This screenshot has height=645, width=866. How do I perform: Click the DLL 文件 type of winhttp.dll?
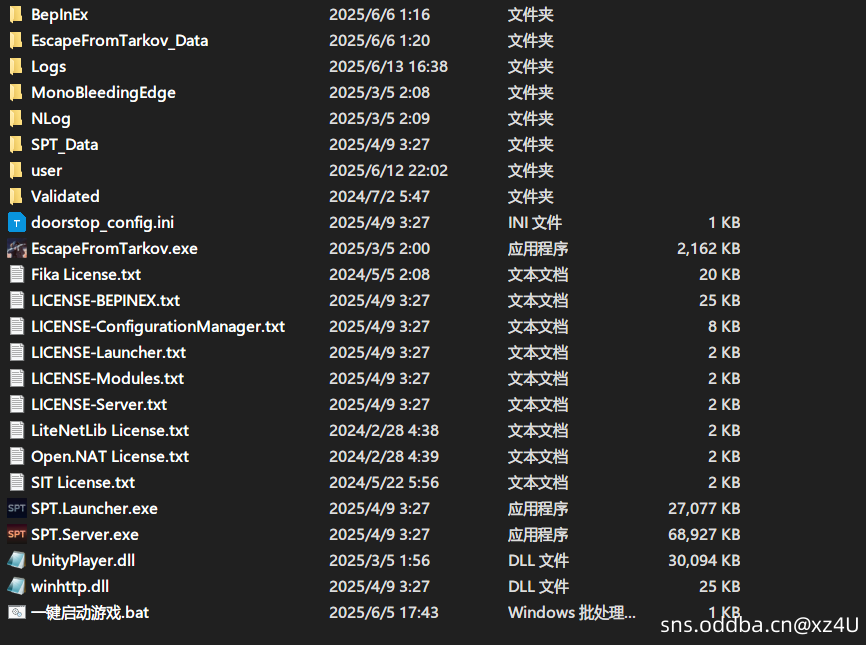(x=538, y=586)
